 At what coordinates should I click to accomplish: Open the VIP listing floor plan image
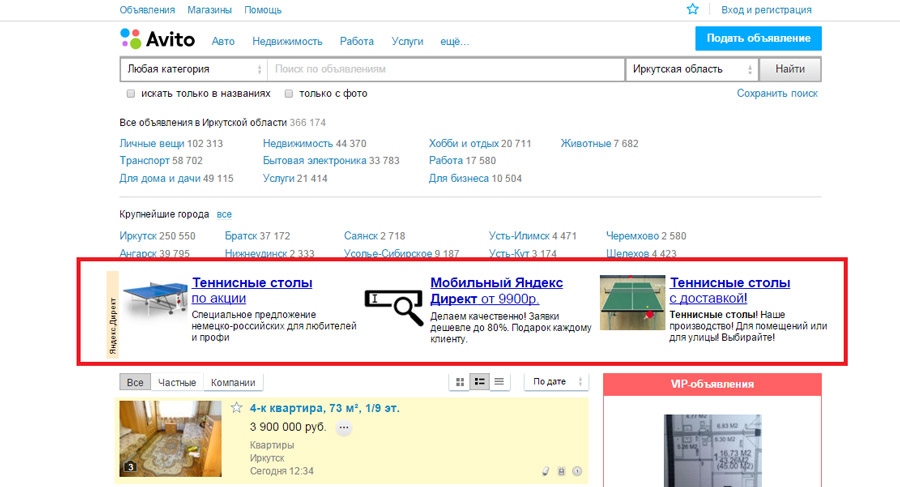[x=712, y=450]
